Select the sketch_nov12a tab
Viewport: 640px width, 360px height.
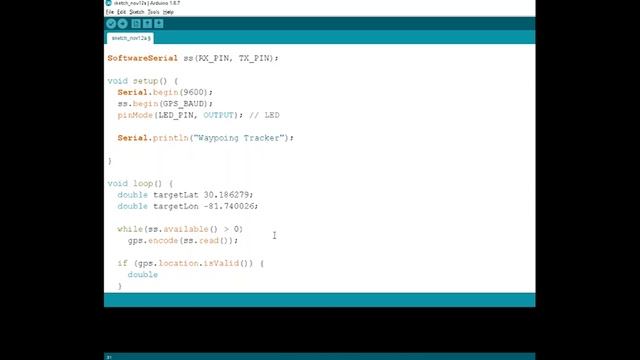[x=131, y=38]
